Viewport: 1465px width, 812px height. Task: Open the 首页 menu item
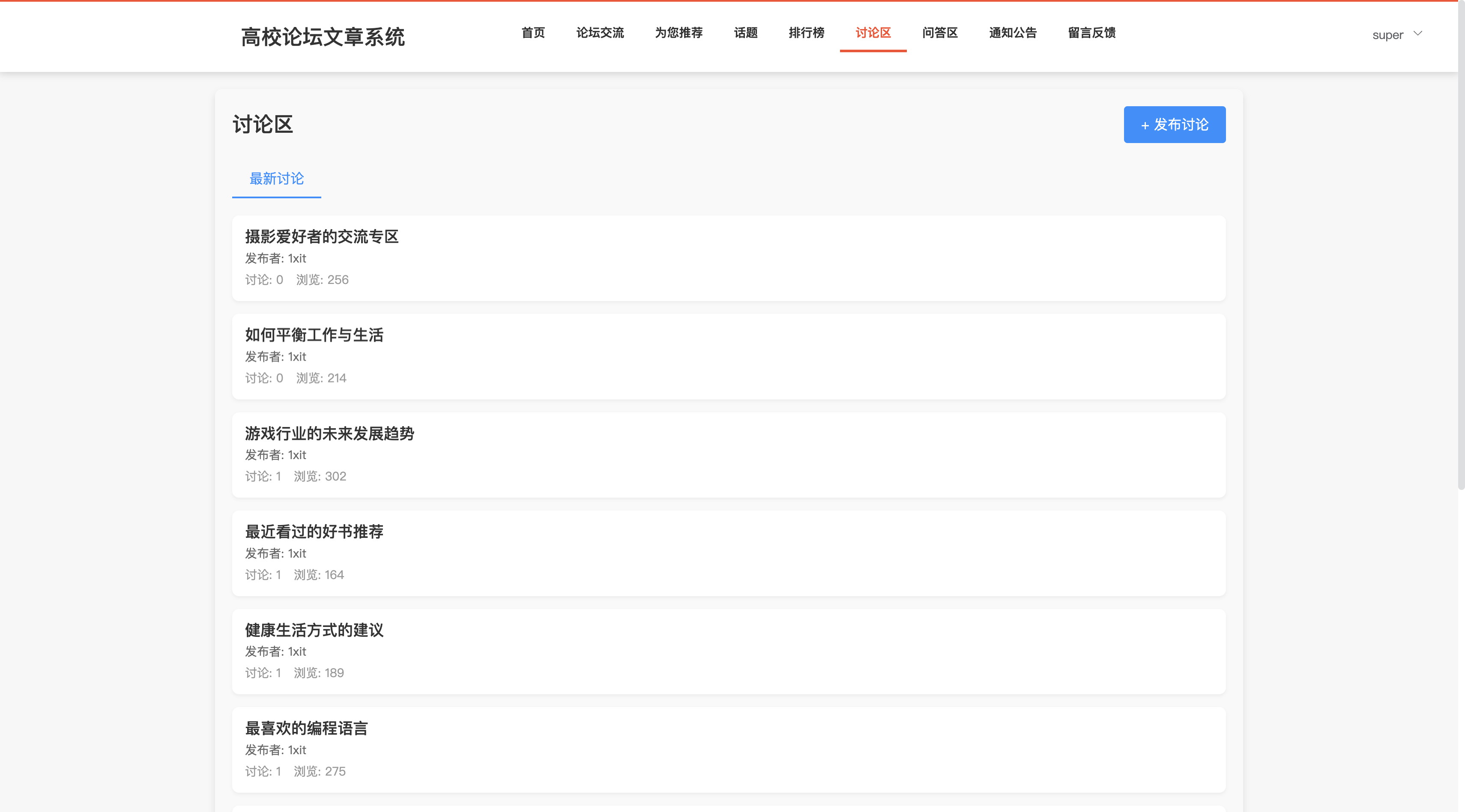533,33
